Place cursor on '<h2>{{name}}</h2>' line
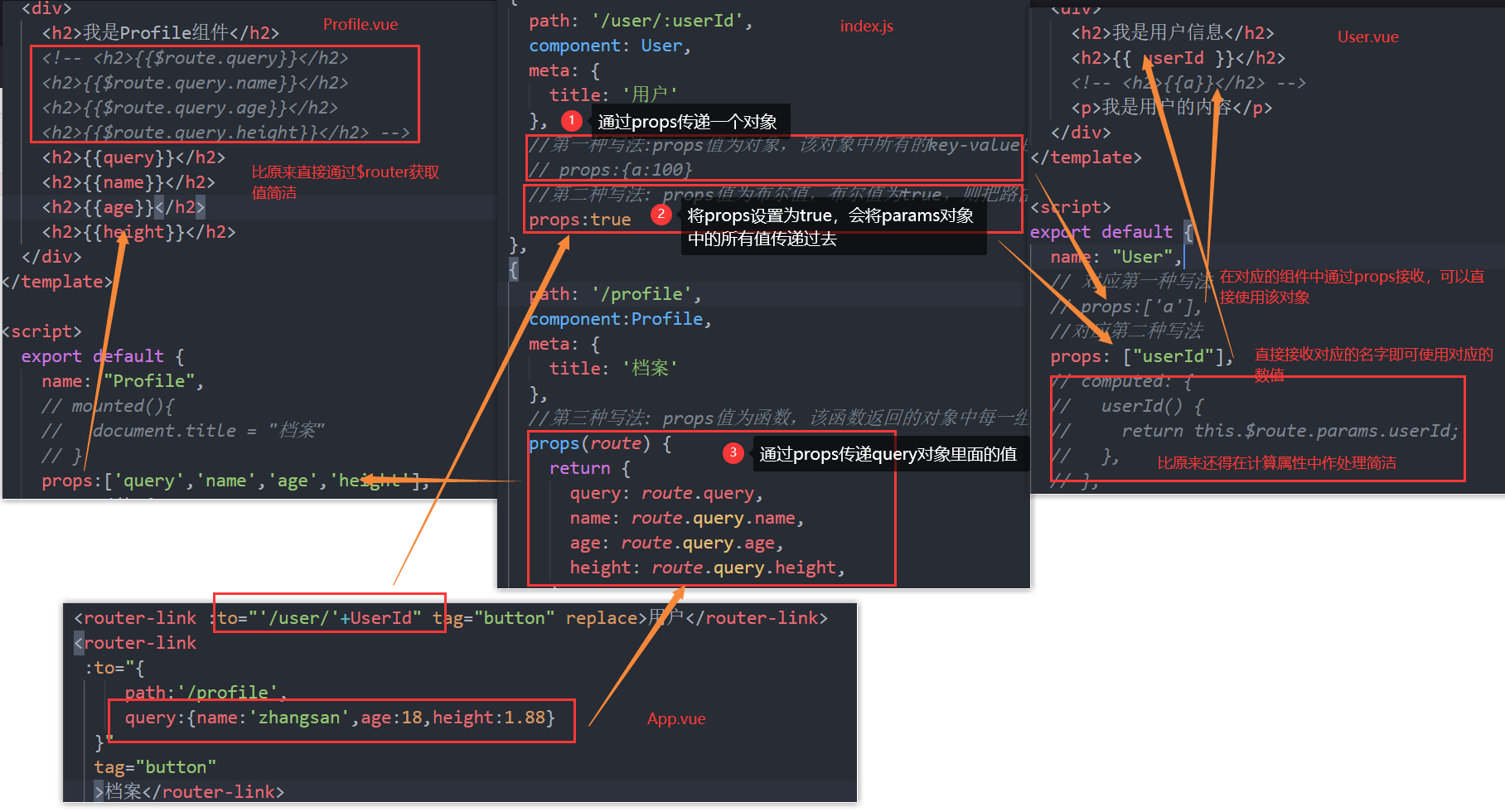 click(x=128, y=182)
